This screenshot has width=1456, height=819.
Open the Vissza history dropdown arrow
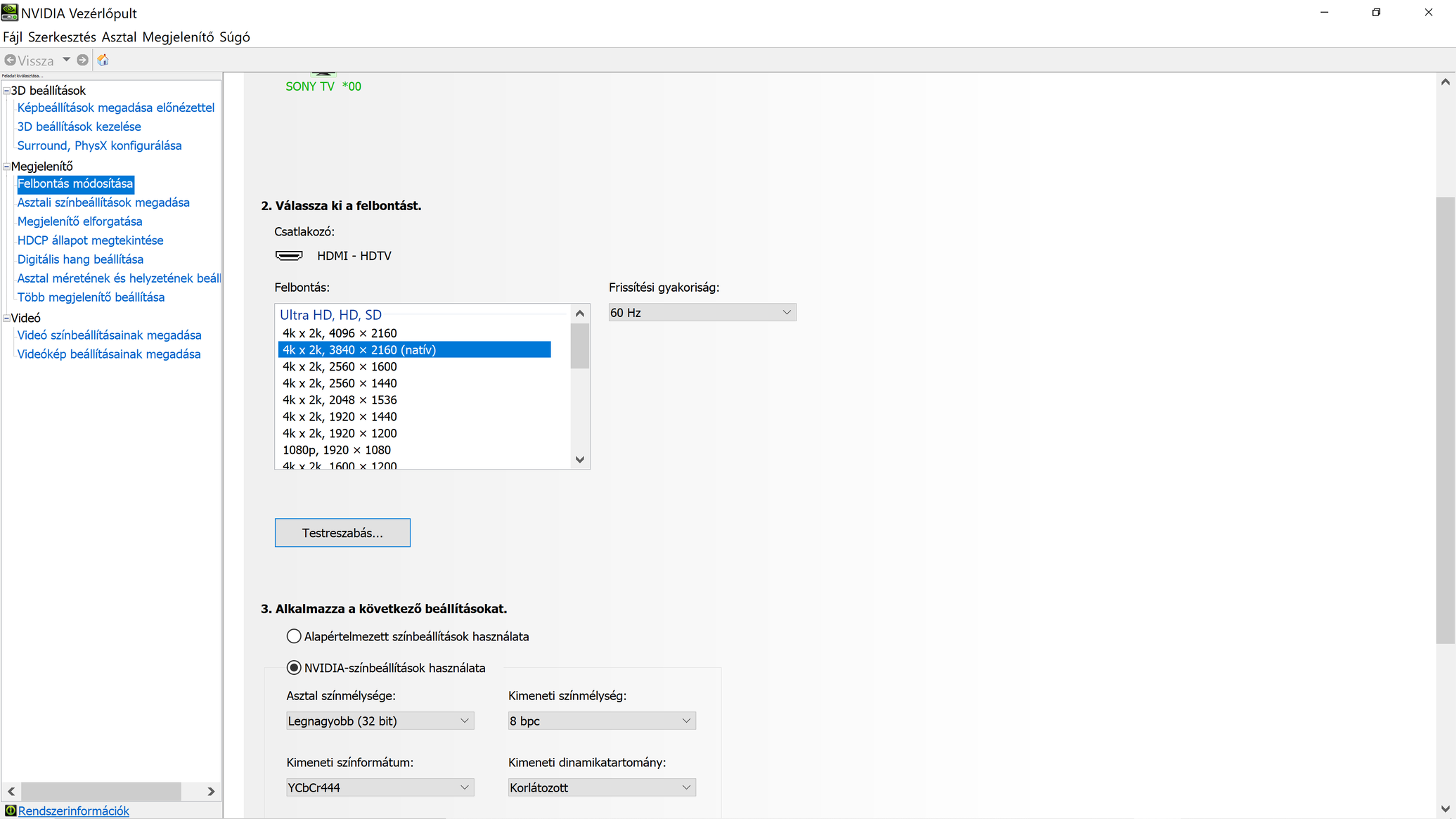click(66, 60)
